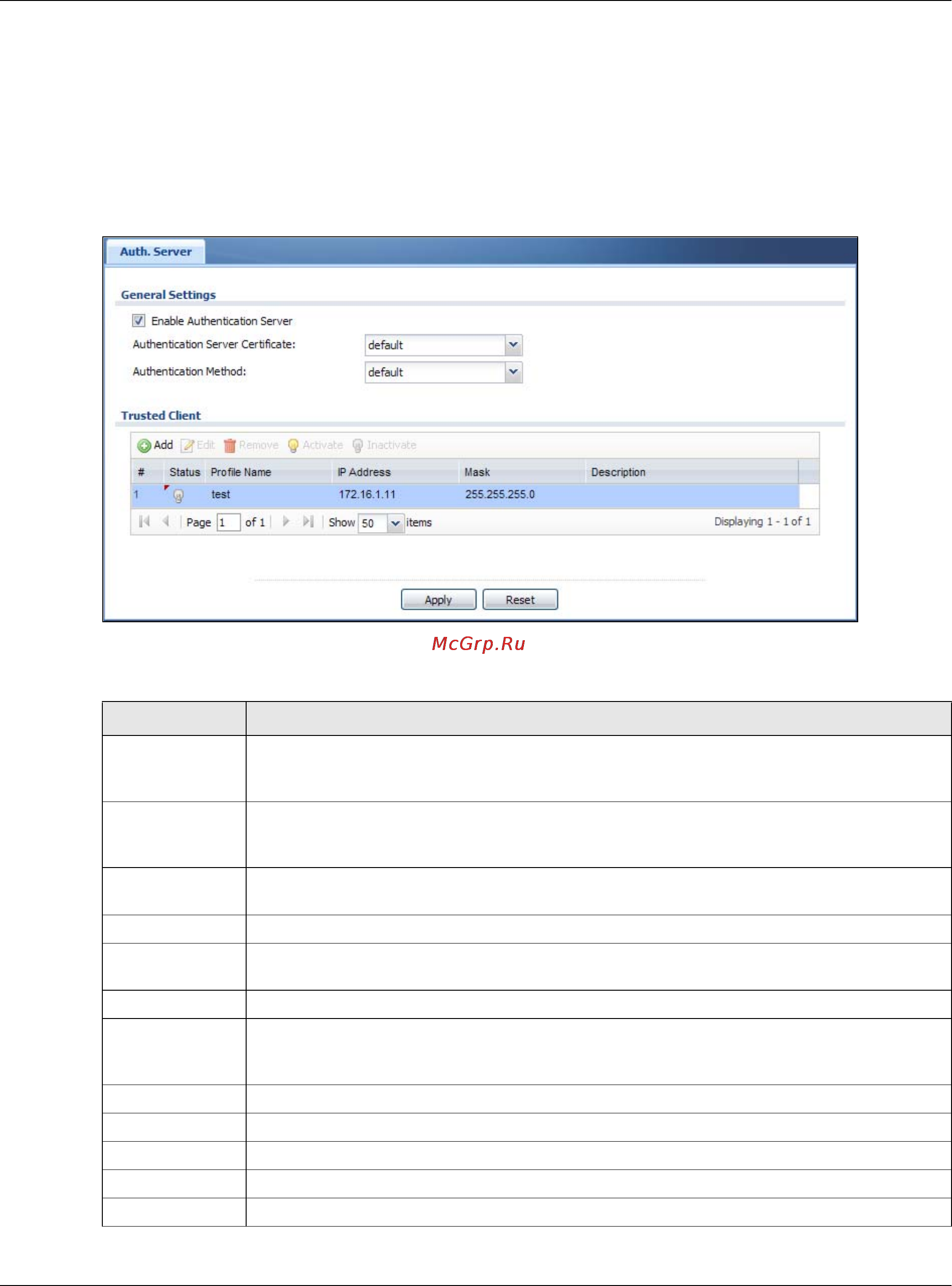Click the General Settings section heading
The image size is (952, 1286).
point(168,295)
